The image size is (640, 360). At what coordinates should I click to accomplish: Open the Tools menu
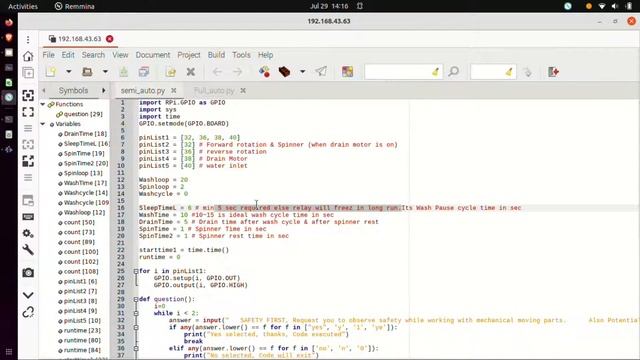[241, 55]
